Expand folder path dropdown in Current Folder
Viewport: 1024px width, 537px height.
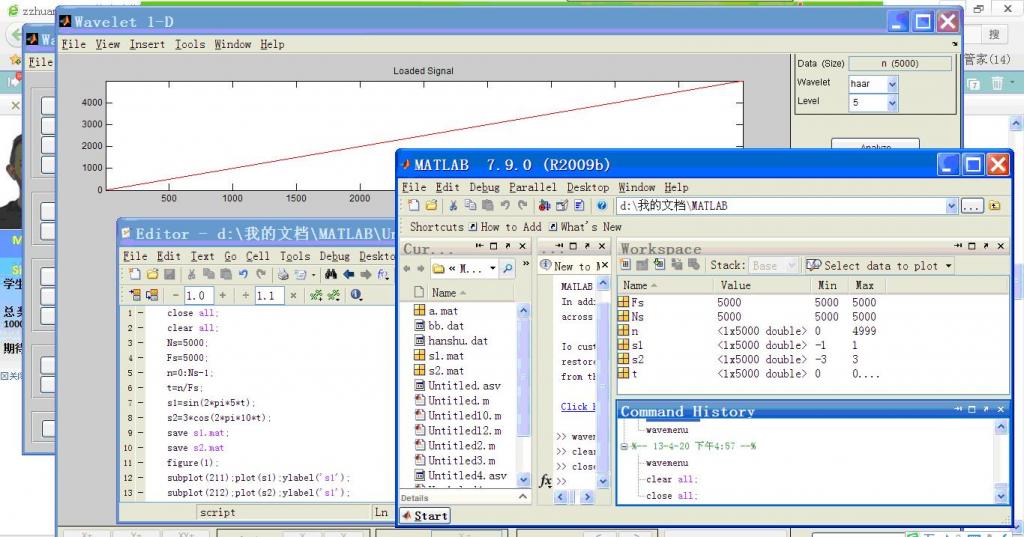492,268
